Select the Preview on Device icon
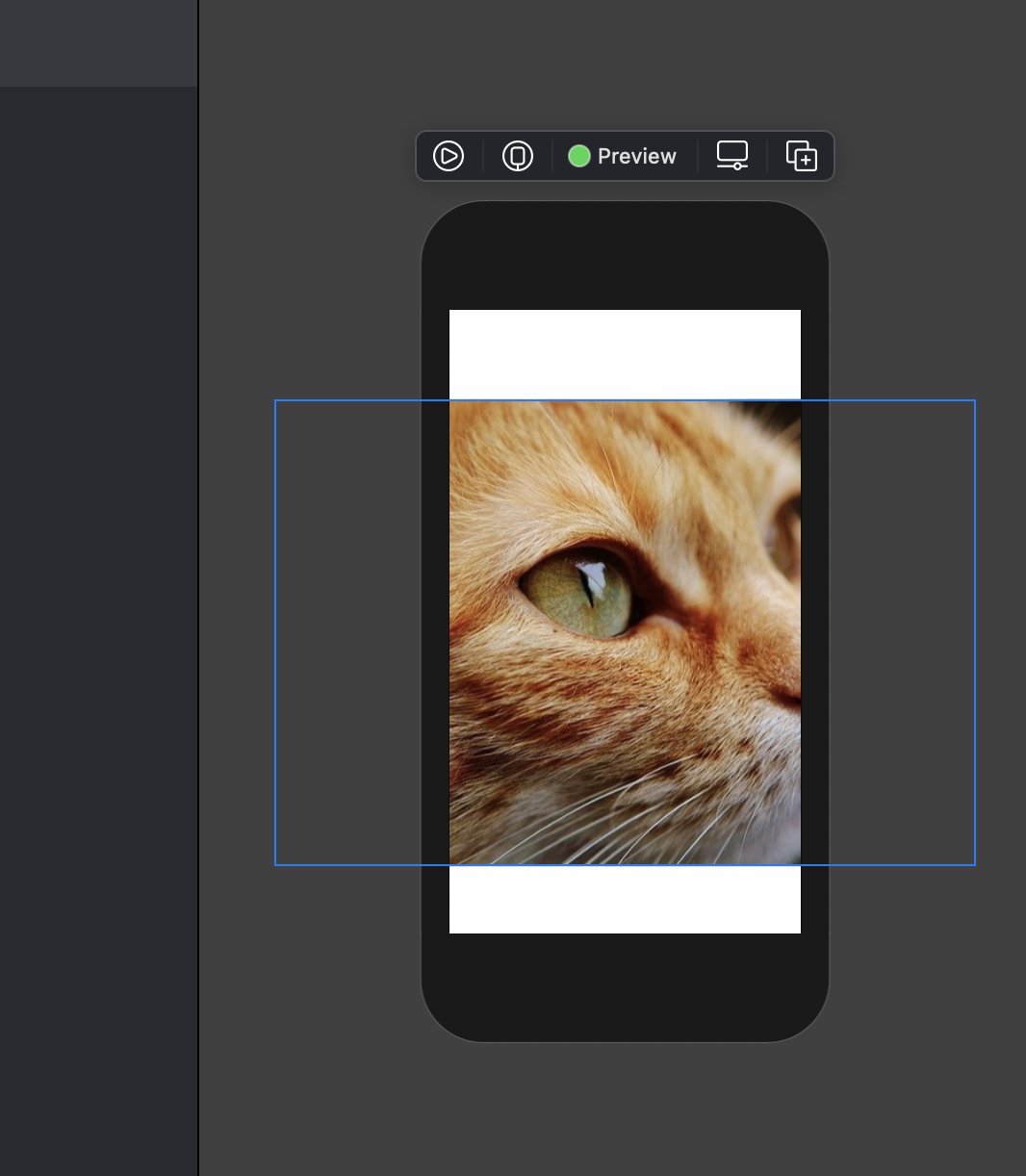 [x=518, y=156]
